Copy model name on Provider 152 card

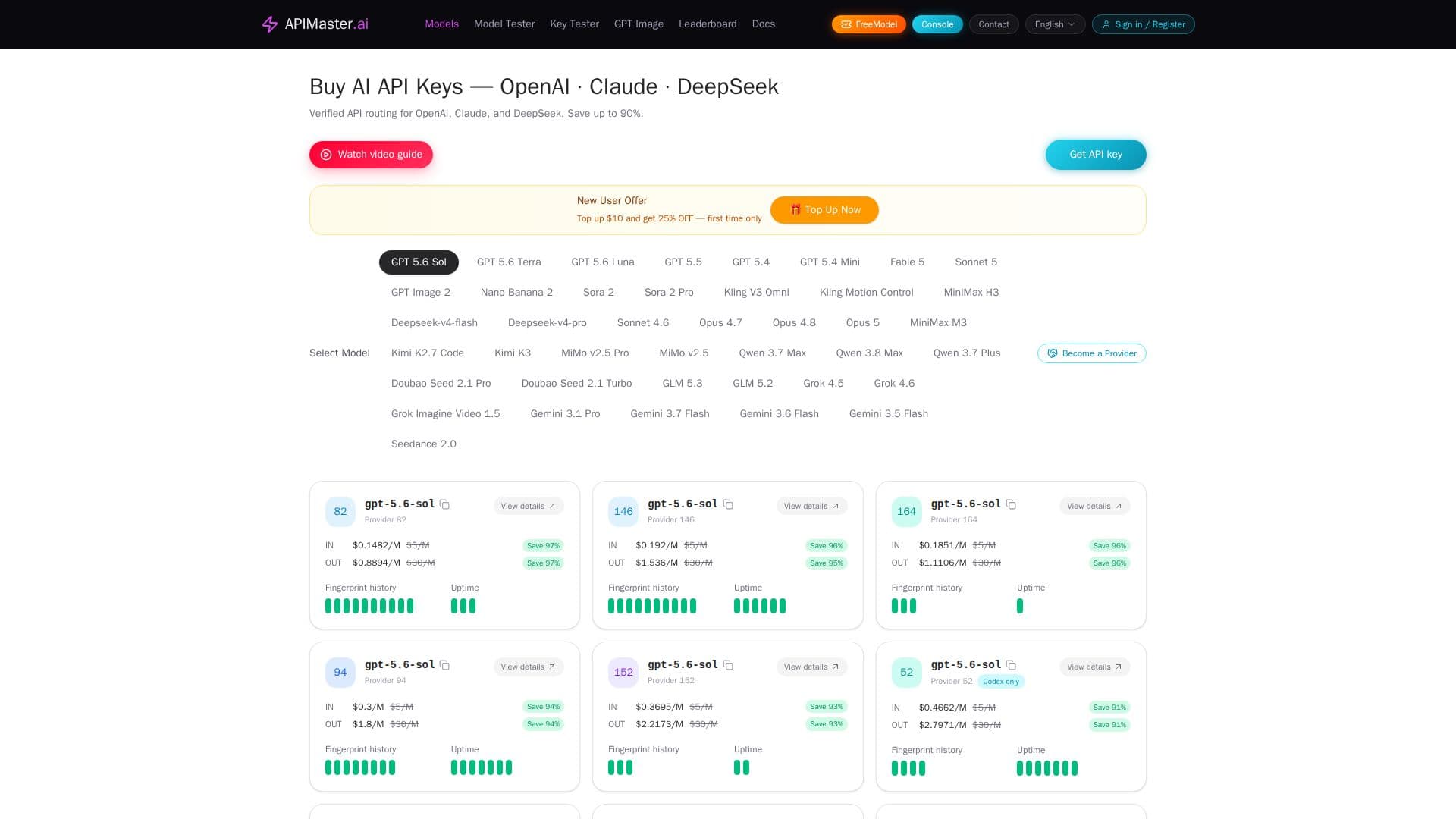tap(728, 665)
